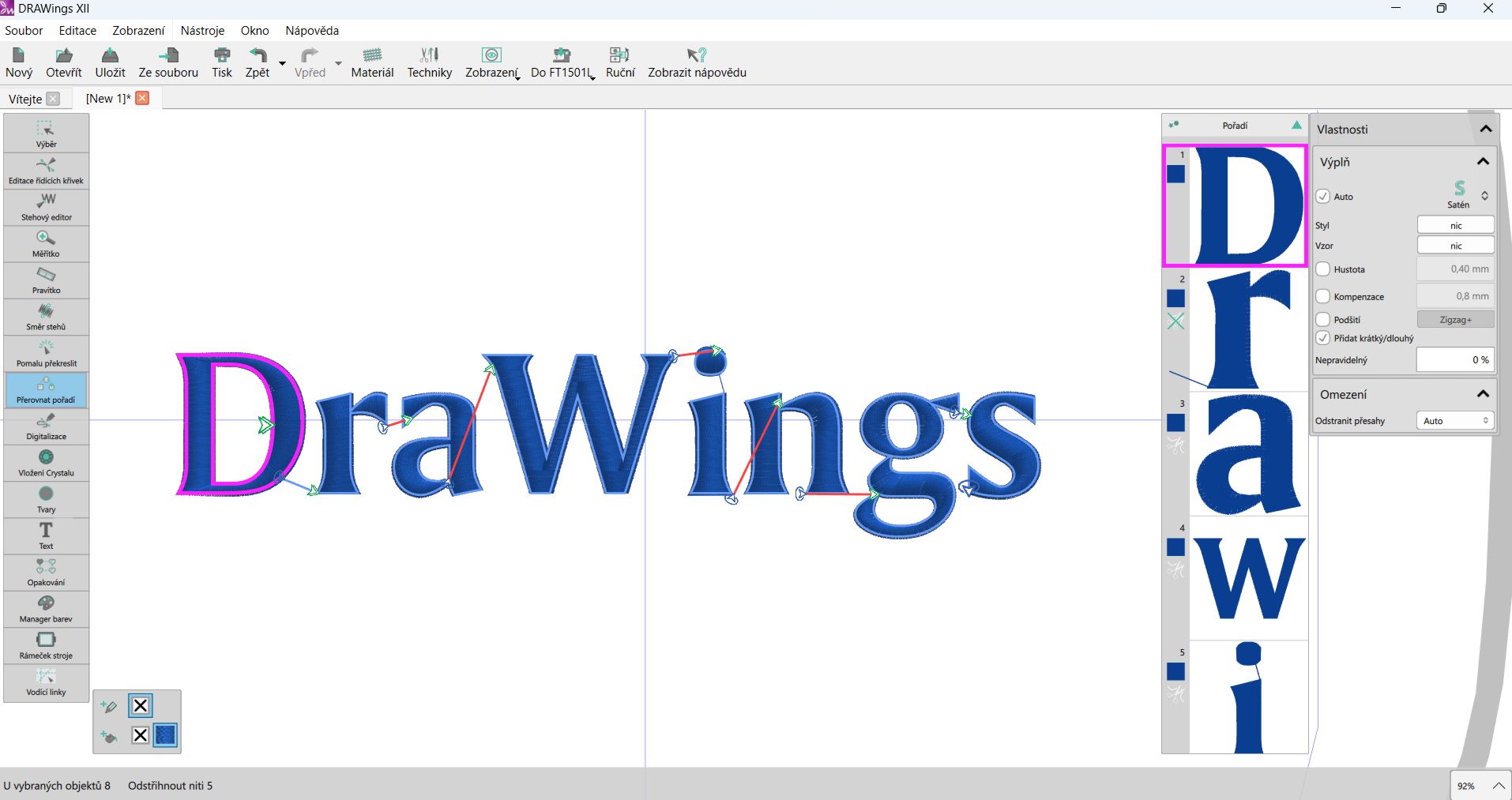Select the blue fill color swatch
The width and height of the screenshot is (1512, 800).
(x=165, y=735)
